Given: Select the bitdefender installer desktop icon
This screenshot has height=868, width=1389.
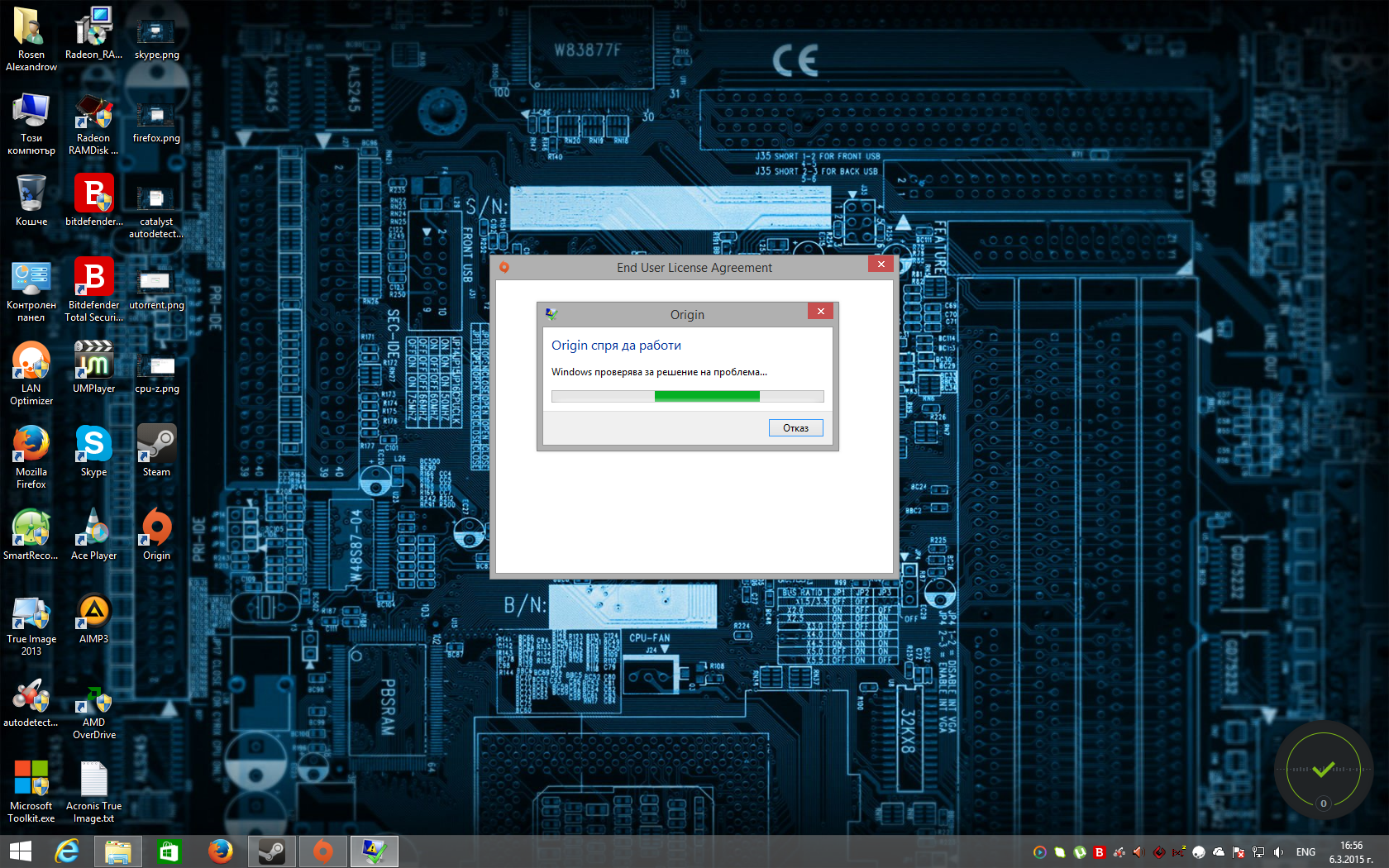Looking at the screenshot, I should point(93,200).
